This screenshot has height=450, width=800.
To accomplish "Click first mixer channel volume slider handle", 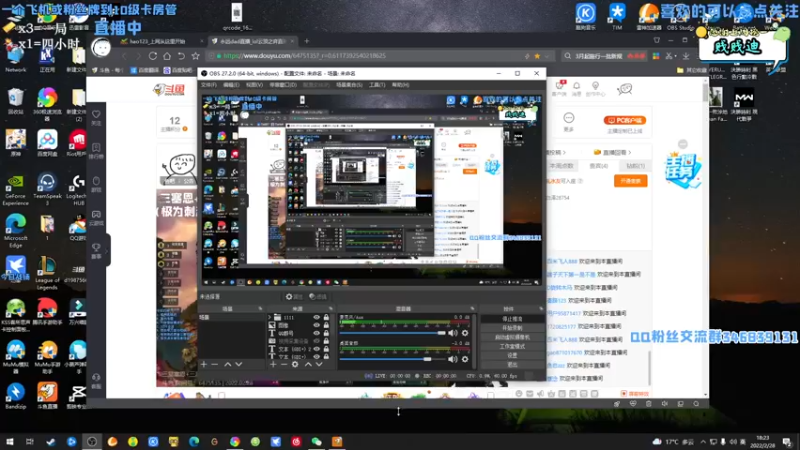I will click(441, 333).
